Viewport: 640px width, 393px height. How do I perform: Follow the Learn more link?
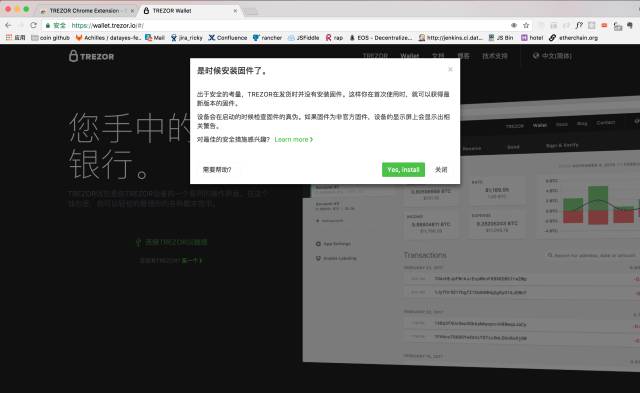click(294, 140)
